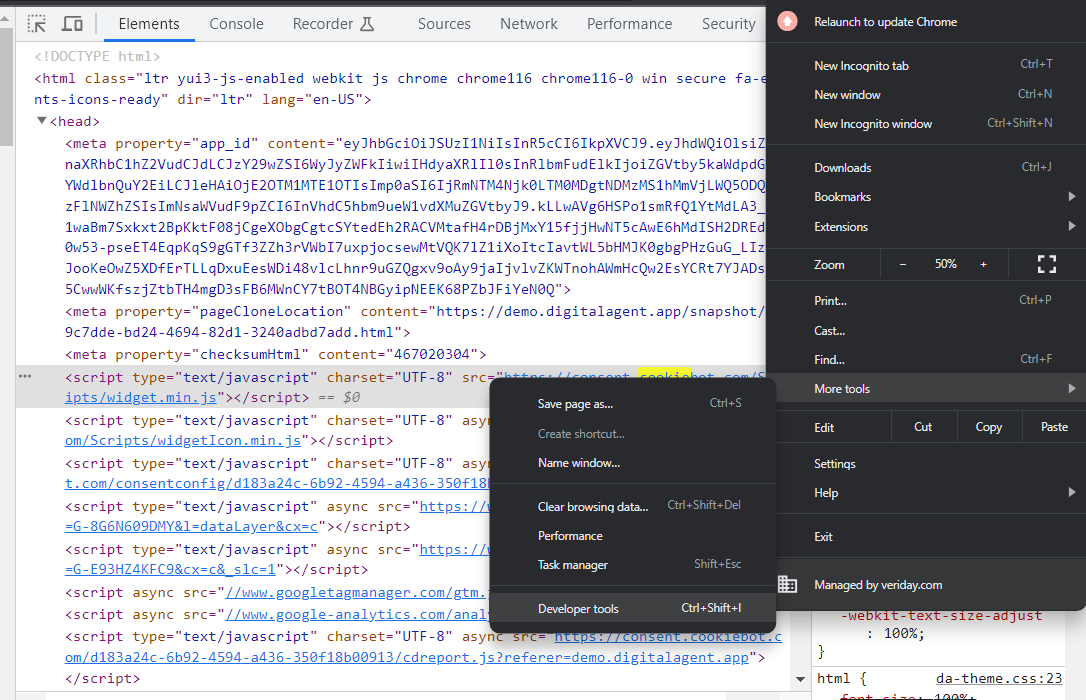Open the Network tab

(x=528, y=24)
